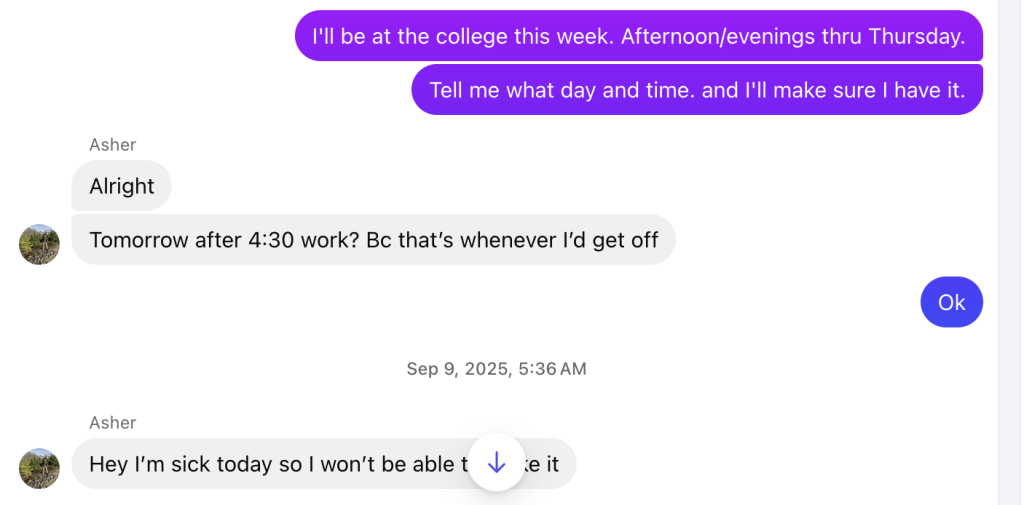
Task: Click the Asher name above "Alright"
Action: [x=112, y=145]
